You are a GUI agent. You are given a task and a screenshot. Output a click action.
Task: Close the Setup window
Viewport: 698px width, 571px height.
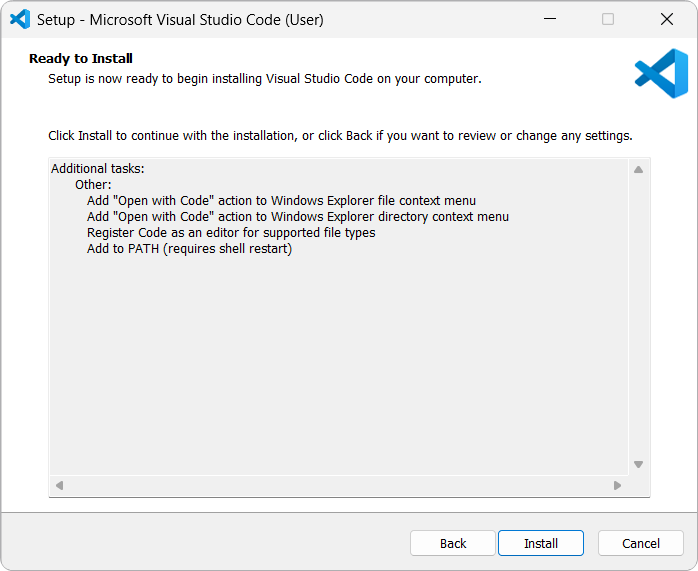(667, 19)
